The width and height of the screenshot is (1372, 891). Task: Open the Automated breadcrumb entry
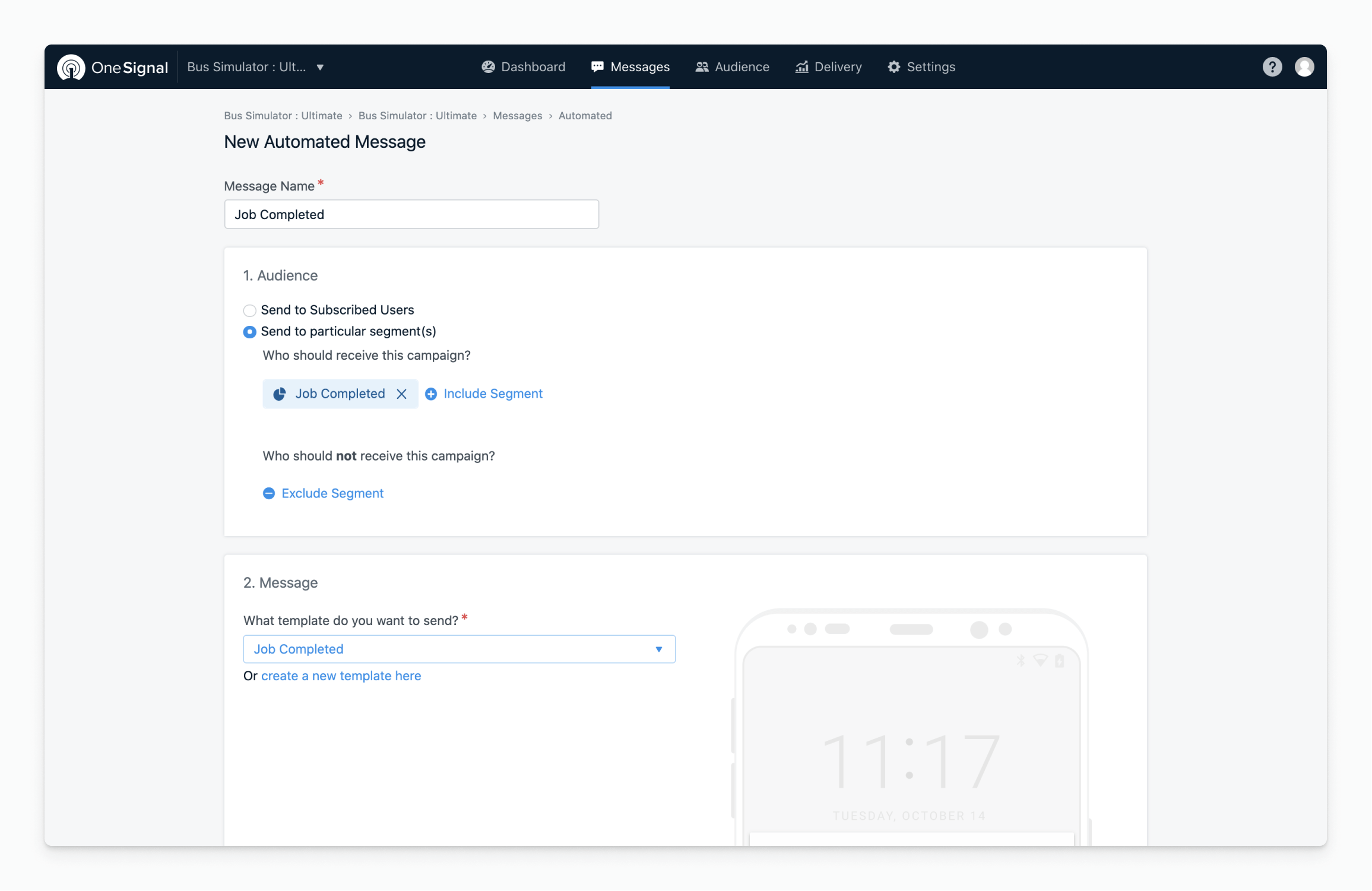point(585,115)
